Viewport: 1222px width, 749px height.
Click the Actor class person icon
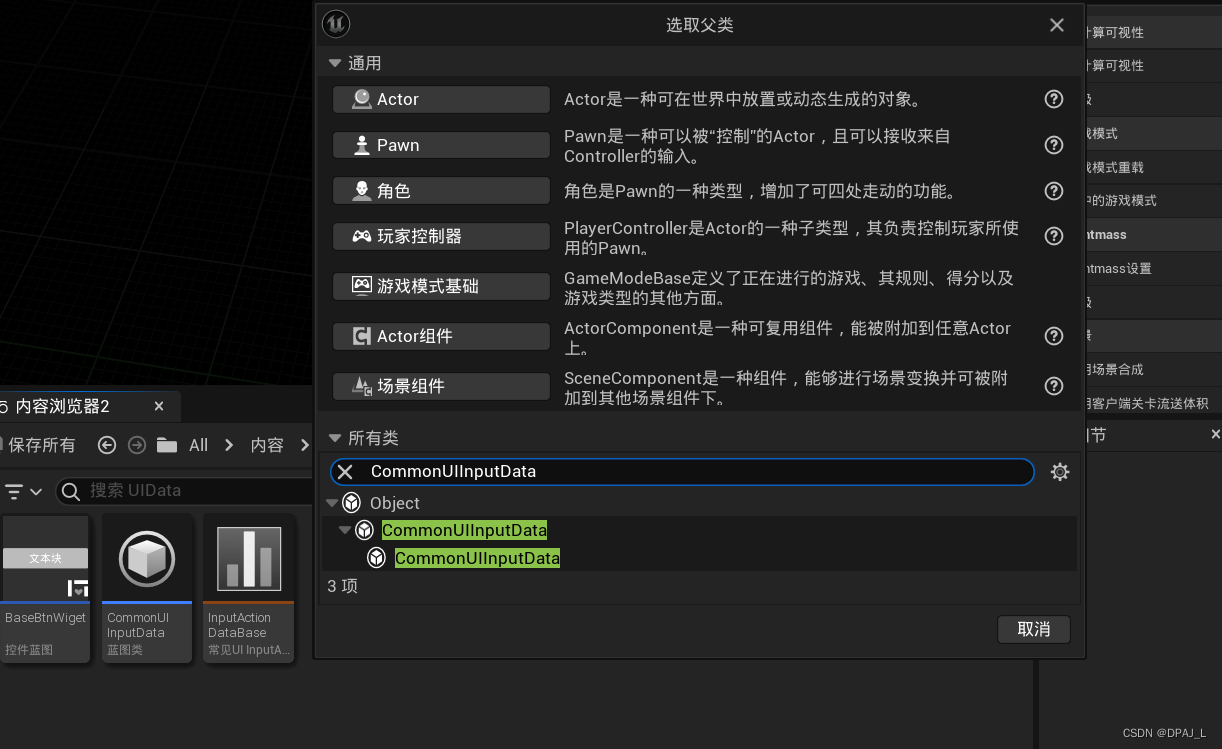pyautogui.click(x=360, y=99)
